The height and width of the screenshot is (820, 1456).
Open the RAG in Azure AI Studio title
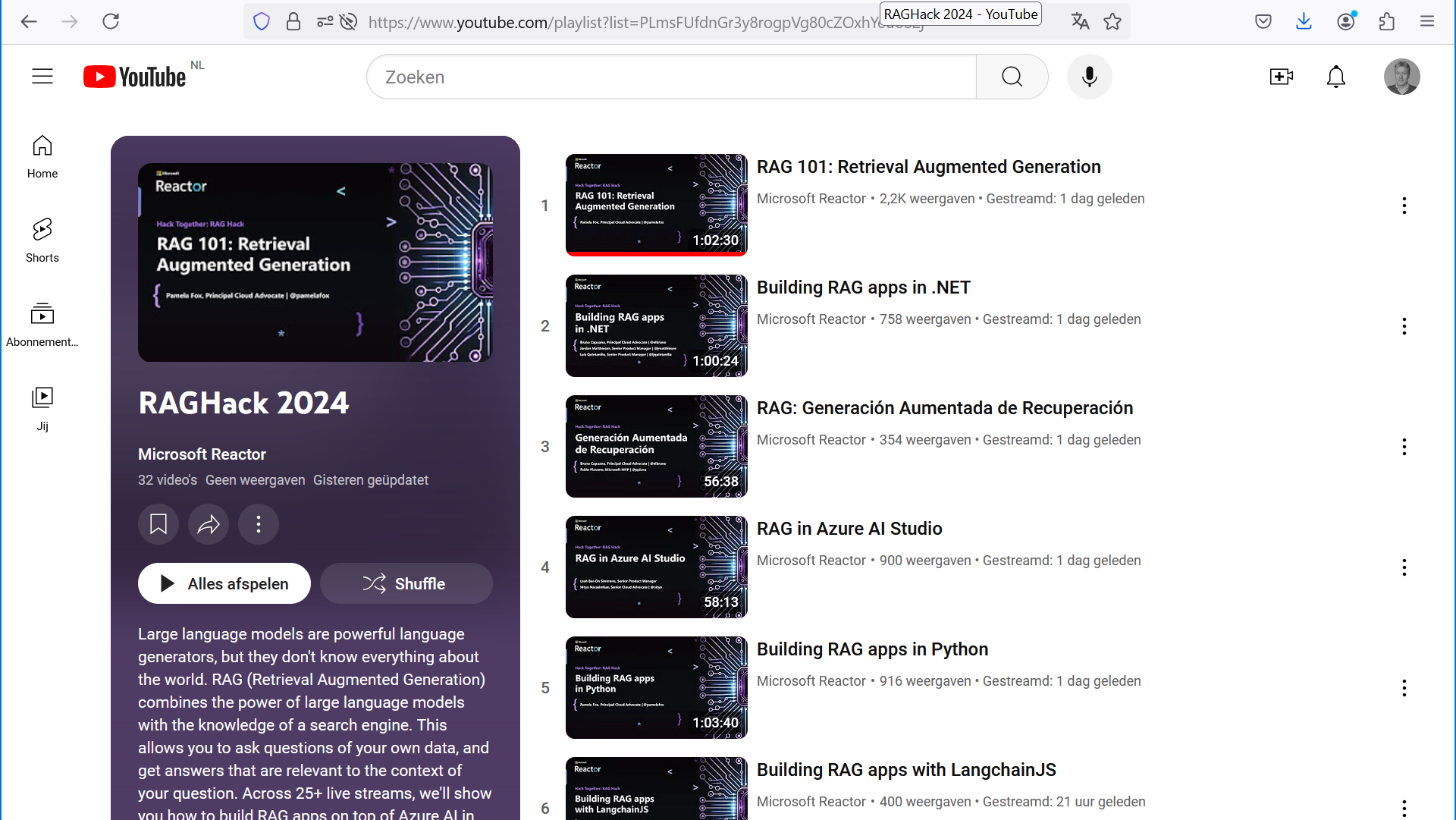[849, 529]
